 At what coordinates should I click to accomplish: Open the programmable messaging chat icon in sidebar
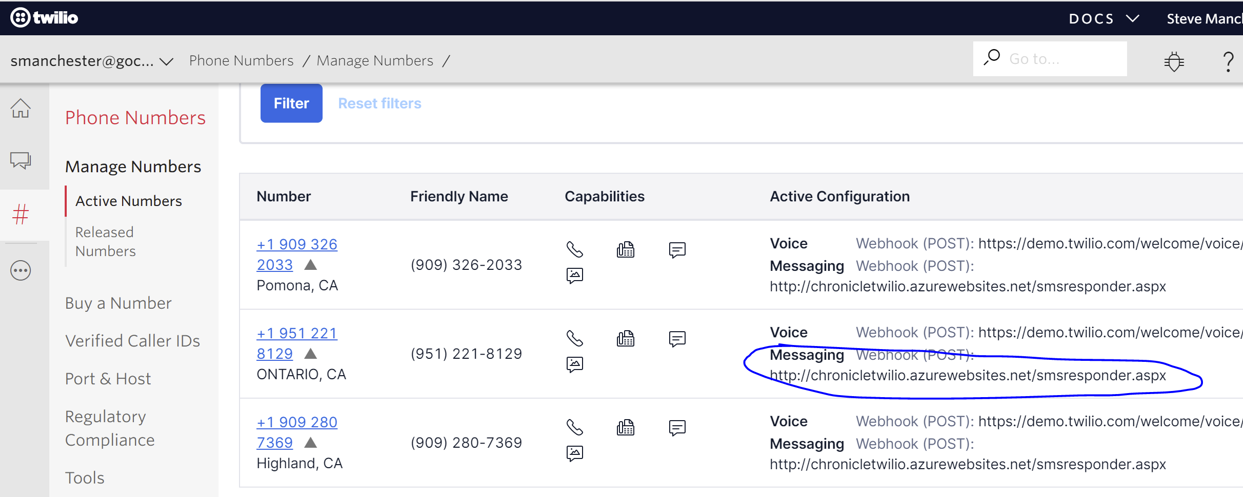(21, 161)
